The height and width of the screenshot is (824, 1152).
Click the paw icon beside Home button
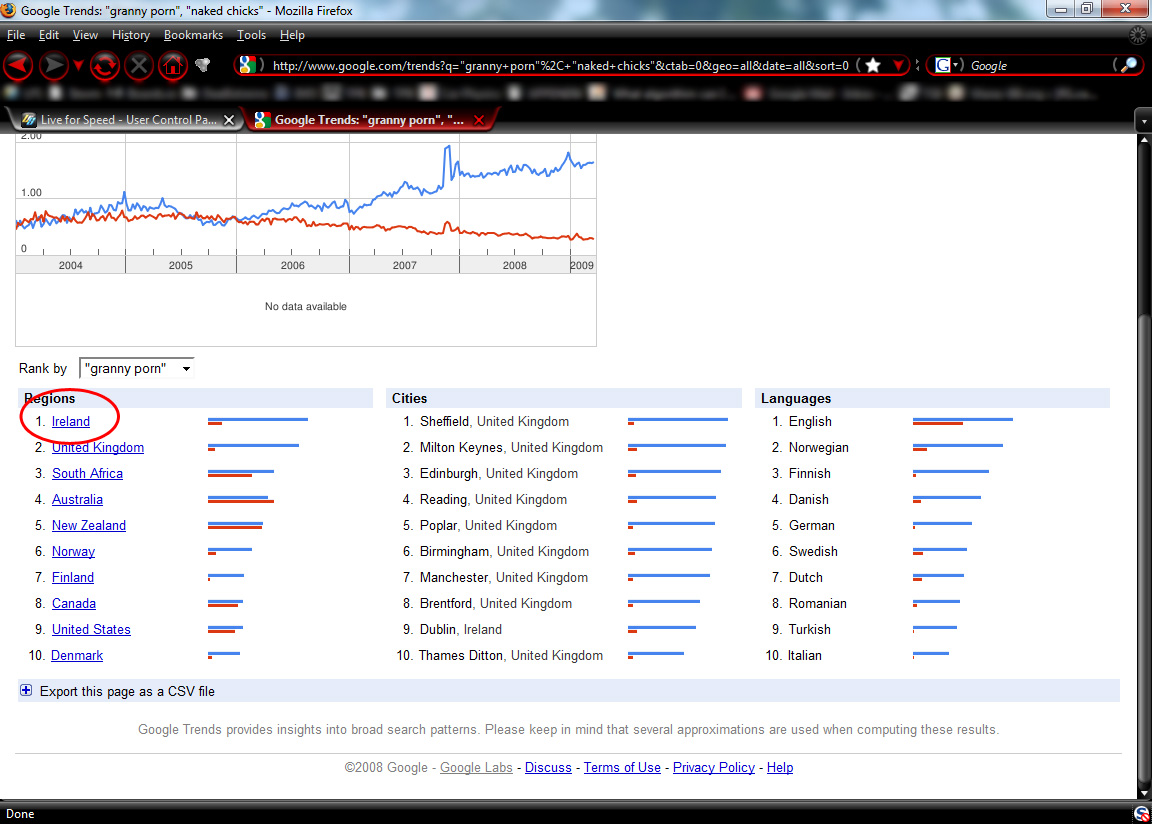click(203, 65)
